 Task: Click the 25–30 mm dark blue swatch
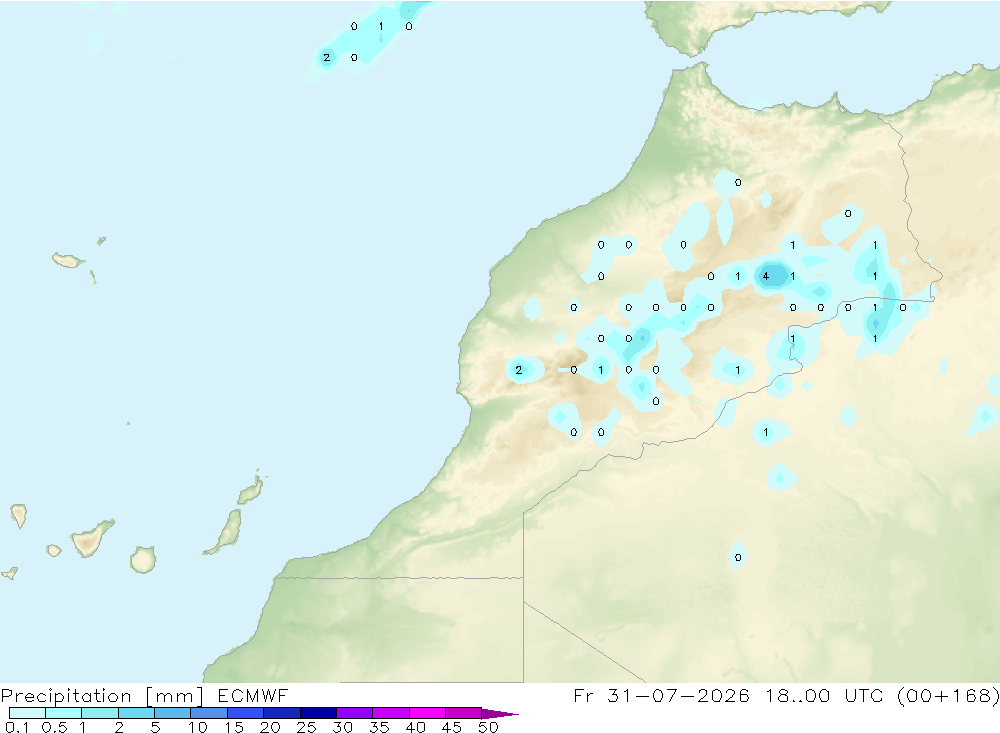[x=318, y=713]
